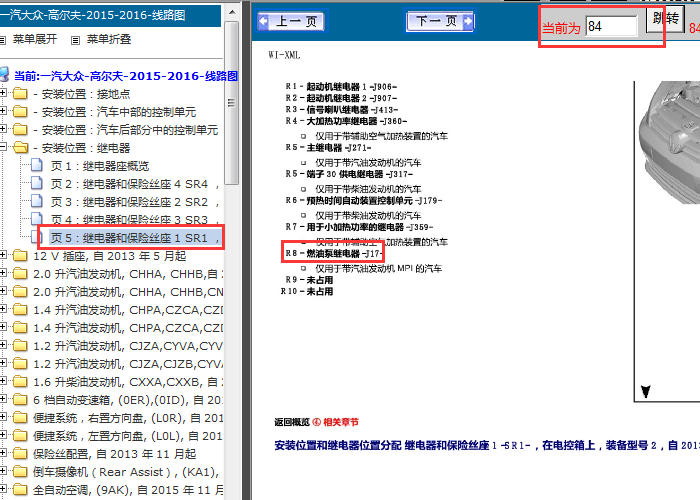Click folder icon of 保险丝配置
The height and width of the screenshot is (500, 700).
pos(20,454)
